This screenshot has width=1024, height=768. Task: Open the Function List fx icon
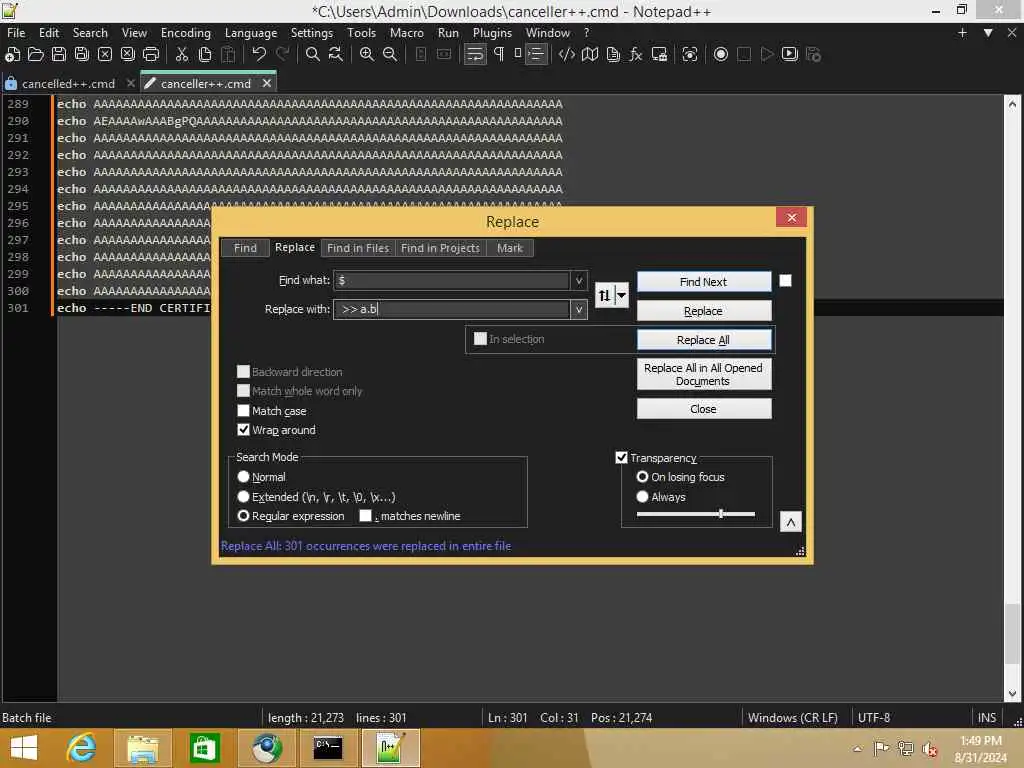[635, 54]
